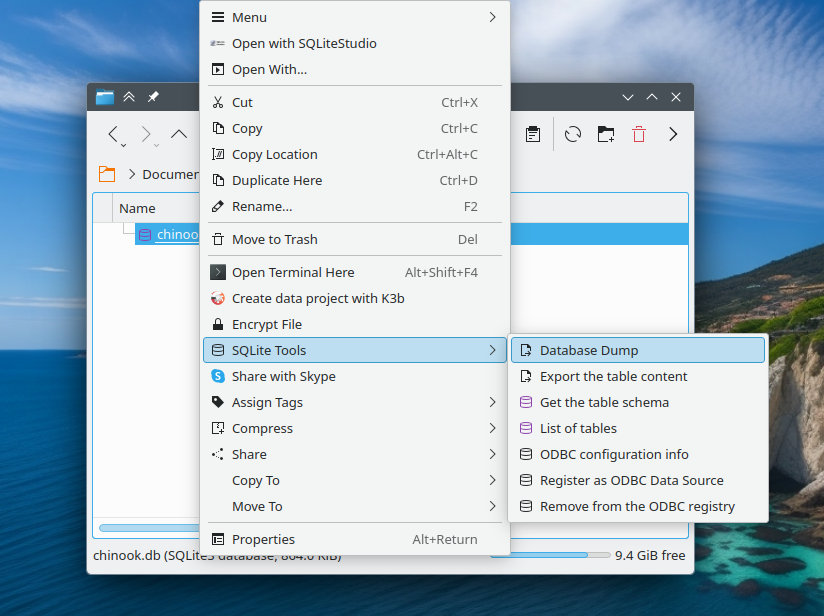Select Encrypt File option
Screen dimensions: 824x616
click(355, 324)
